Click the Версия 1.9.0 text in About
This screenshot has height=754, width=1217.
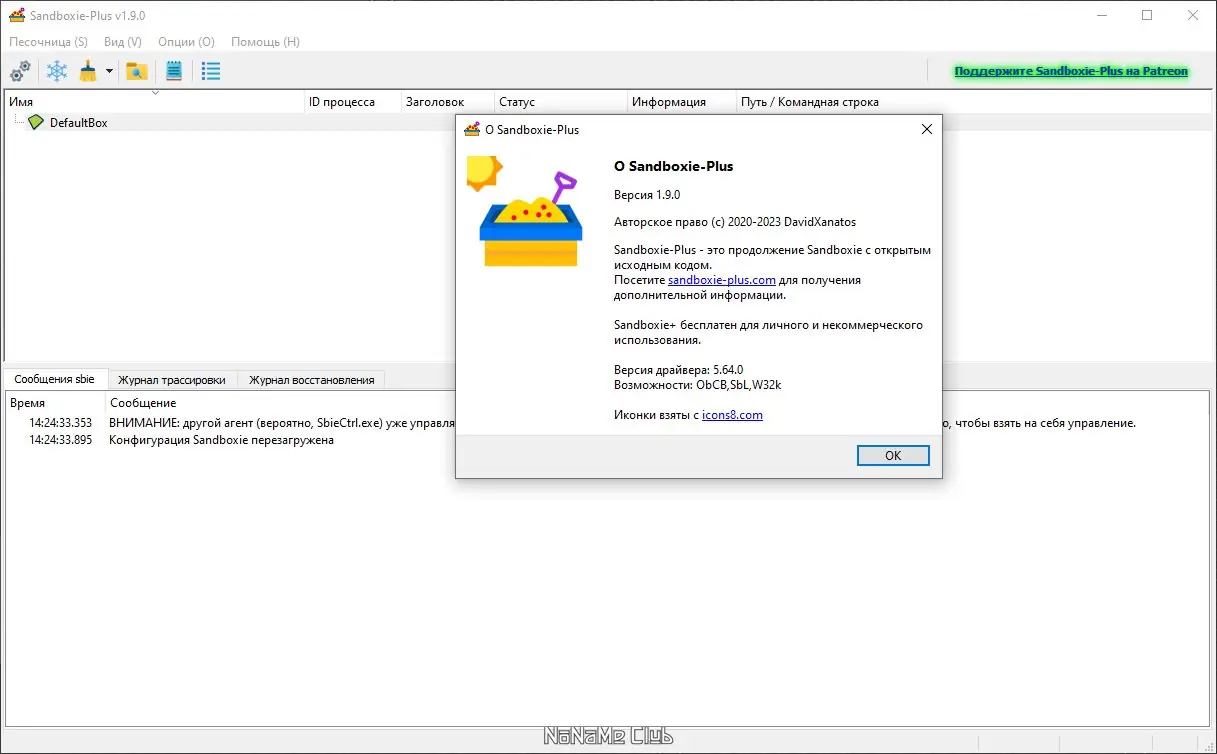click(646, 194)
